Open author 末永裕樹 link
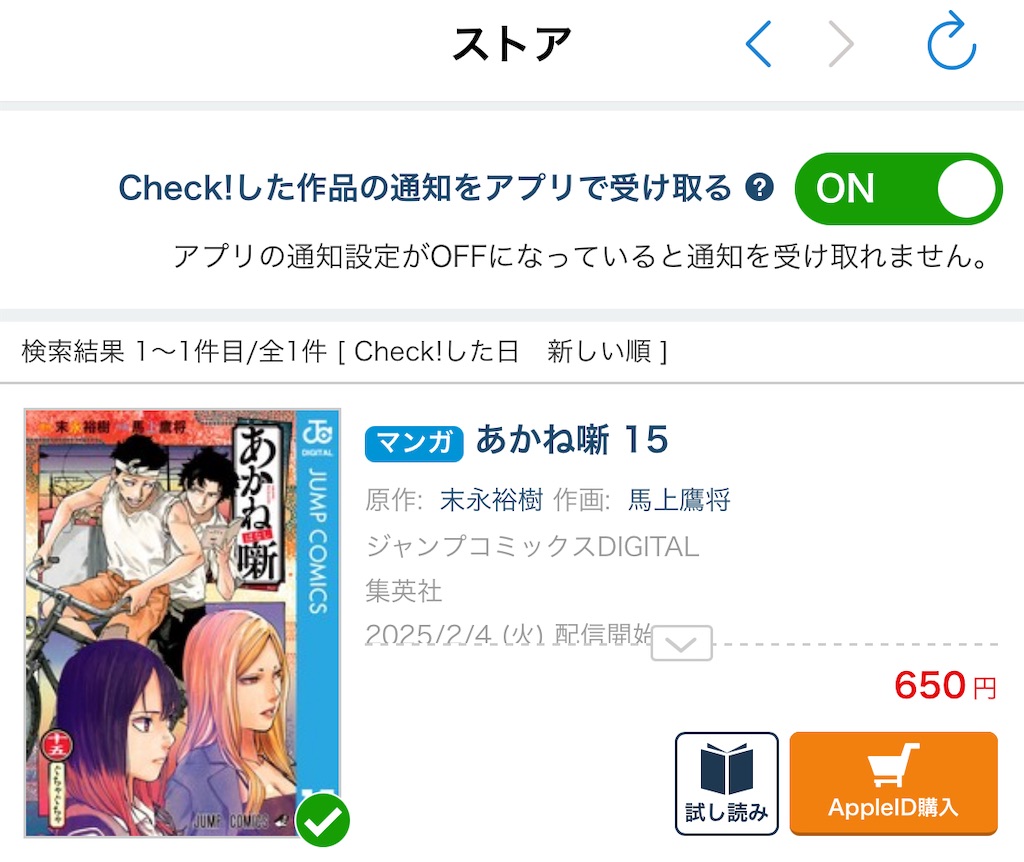Screen dimensions: 1024x862 pos(491,500)
